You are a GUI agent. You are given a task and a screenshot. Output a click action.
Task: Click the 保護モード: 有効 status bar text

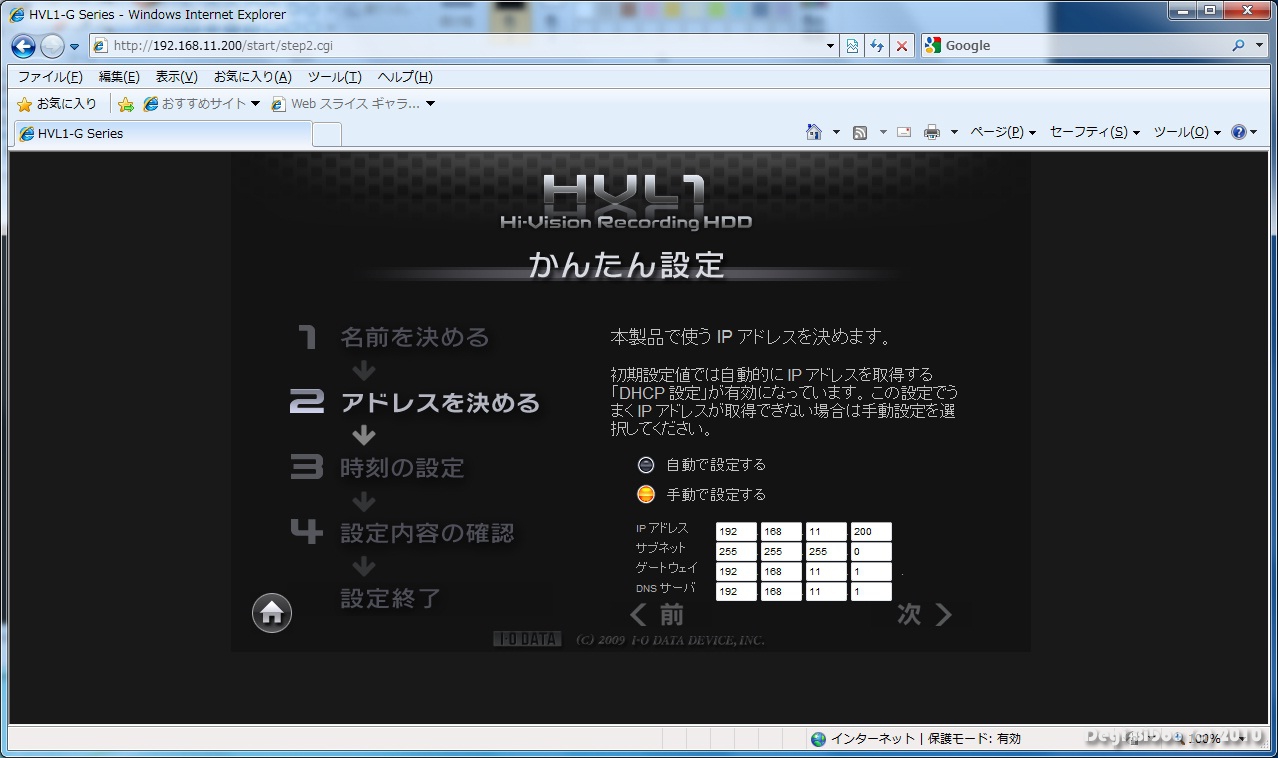[974, 739]
